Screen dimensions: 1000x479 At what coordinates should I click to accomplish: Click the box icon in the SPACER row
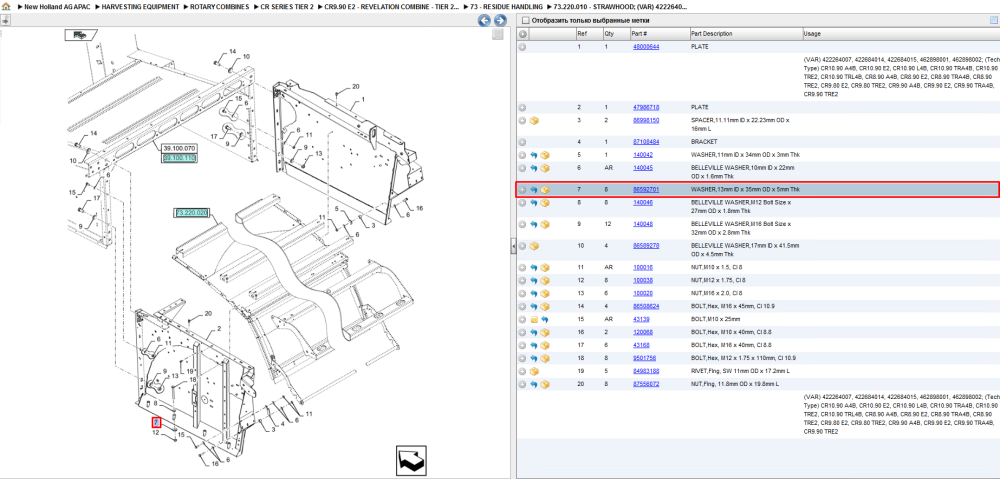(534, 121)
